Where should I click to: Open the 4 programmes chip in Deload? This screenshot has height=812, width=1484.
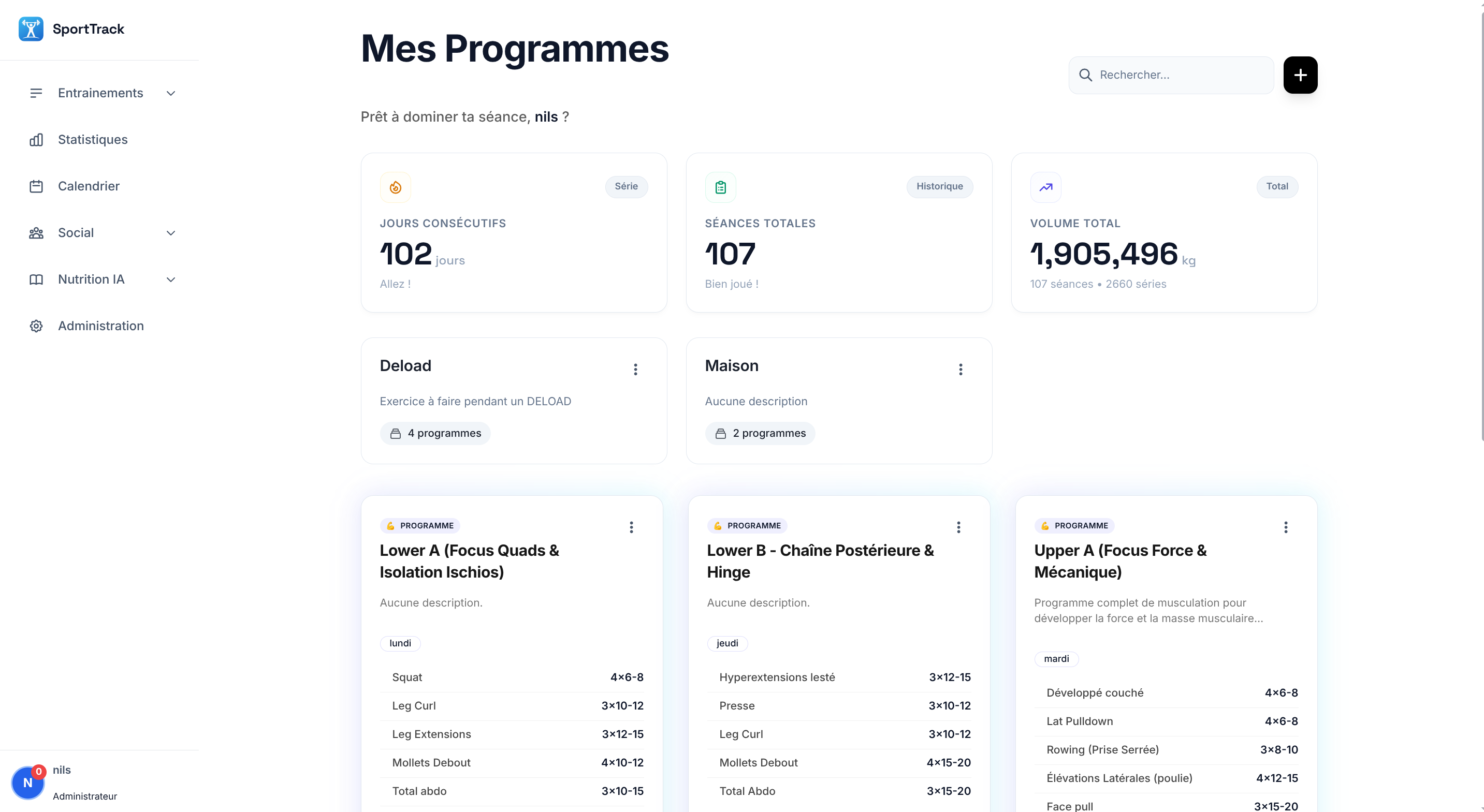click(x=435, y=433)
